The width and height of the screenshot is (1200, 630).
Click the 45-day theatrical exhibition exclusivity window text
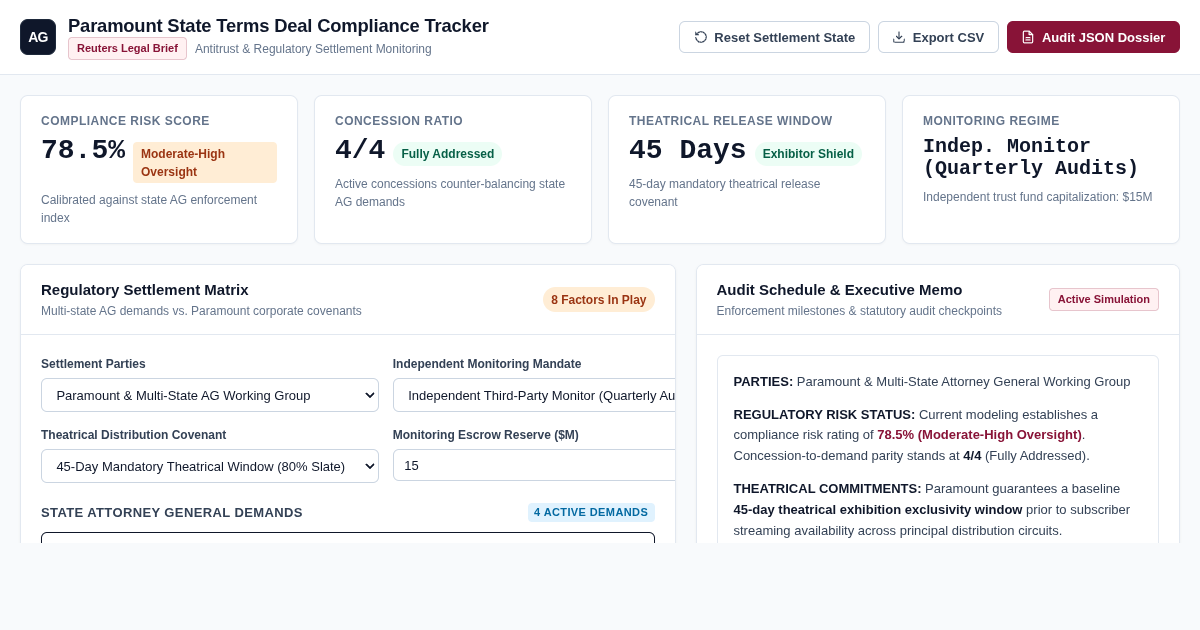click(878, 509)
